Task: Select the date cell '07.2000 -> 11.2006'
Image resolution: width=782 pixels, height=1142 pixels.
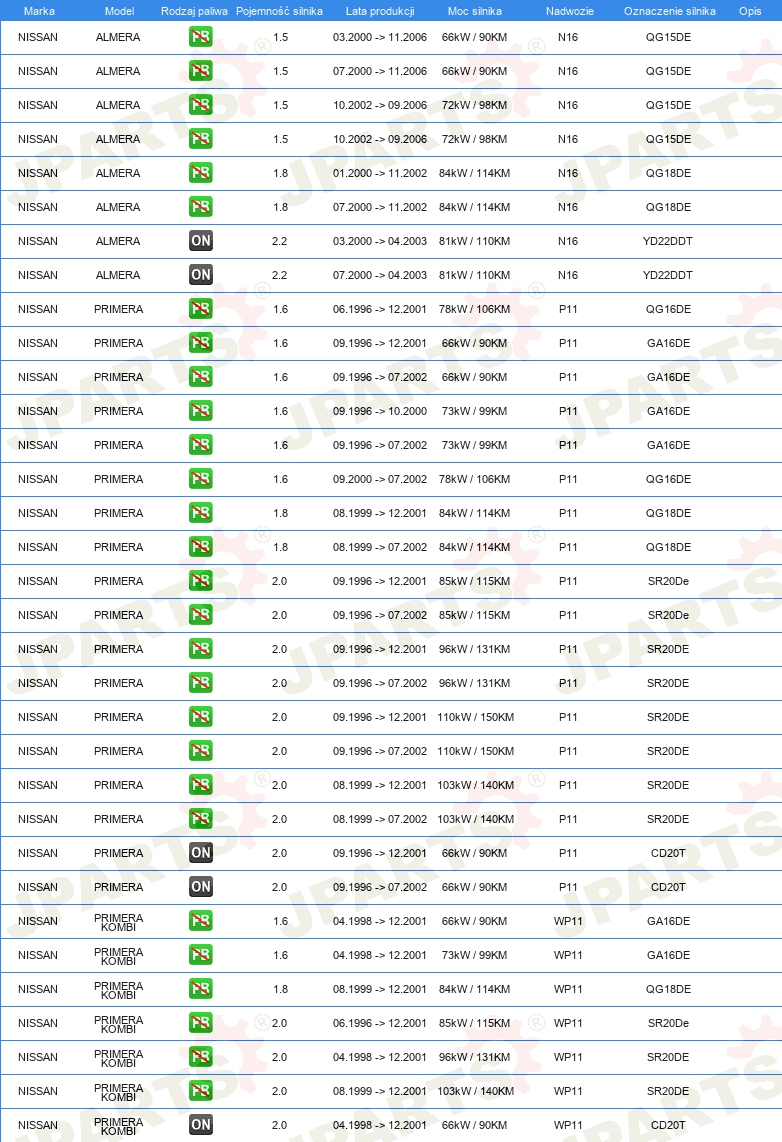Action: (380, 71)
